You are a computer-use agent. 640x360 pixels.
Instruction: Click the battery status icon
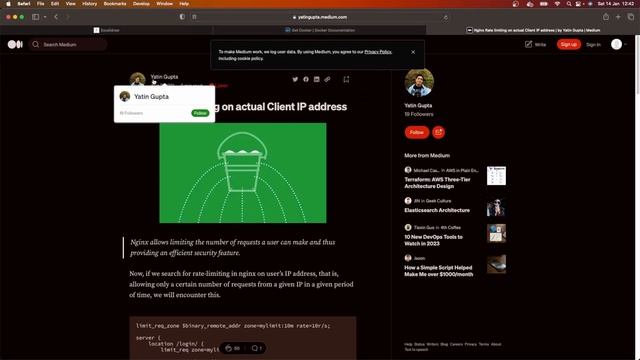click(544, 4)
